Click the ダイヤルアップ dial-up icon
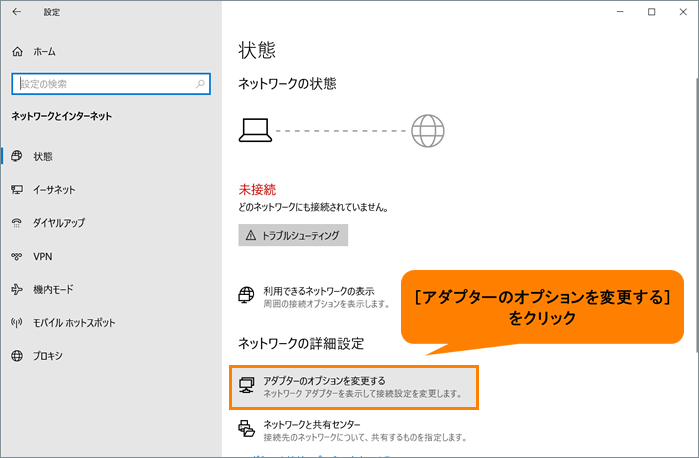This screenshot has height=458, width=699. tap(16, 223)
